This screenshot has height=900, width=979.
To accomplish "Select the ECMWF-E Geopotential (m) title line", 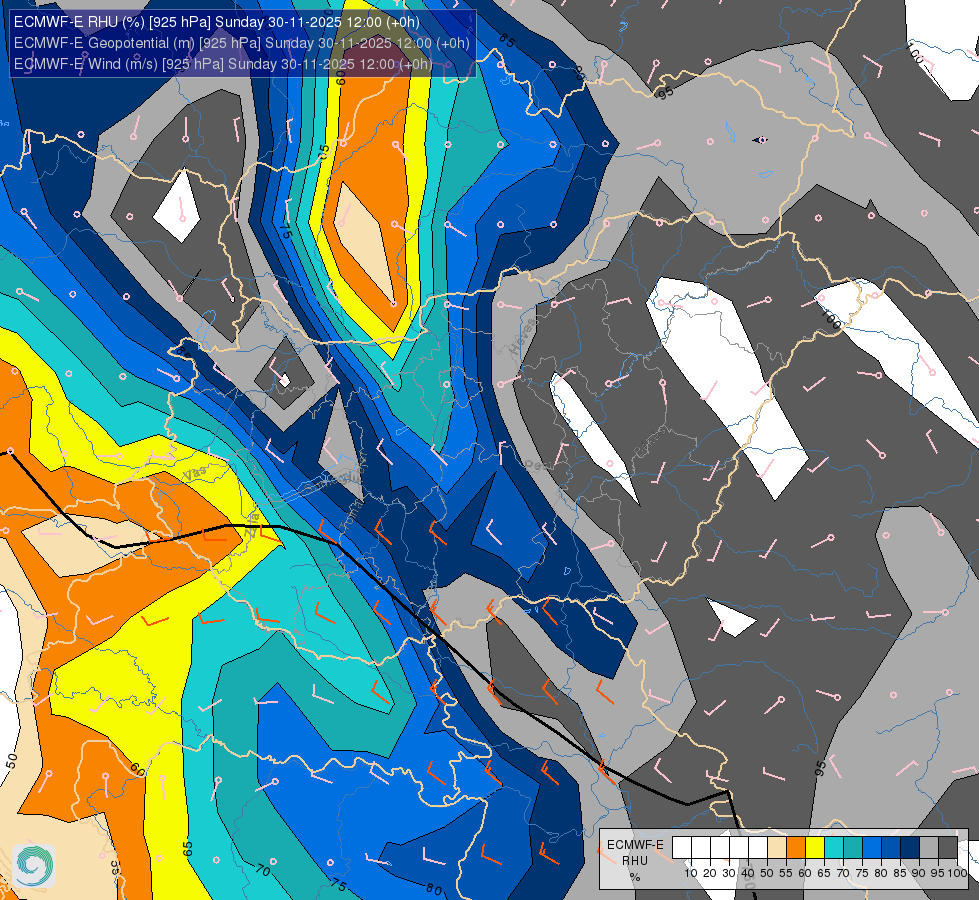I will coord(242,42).
